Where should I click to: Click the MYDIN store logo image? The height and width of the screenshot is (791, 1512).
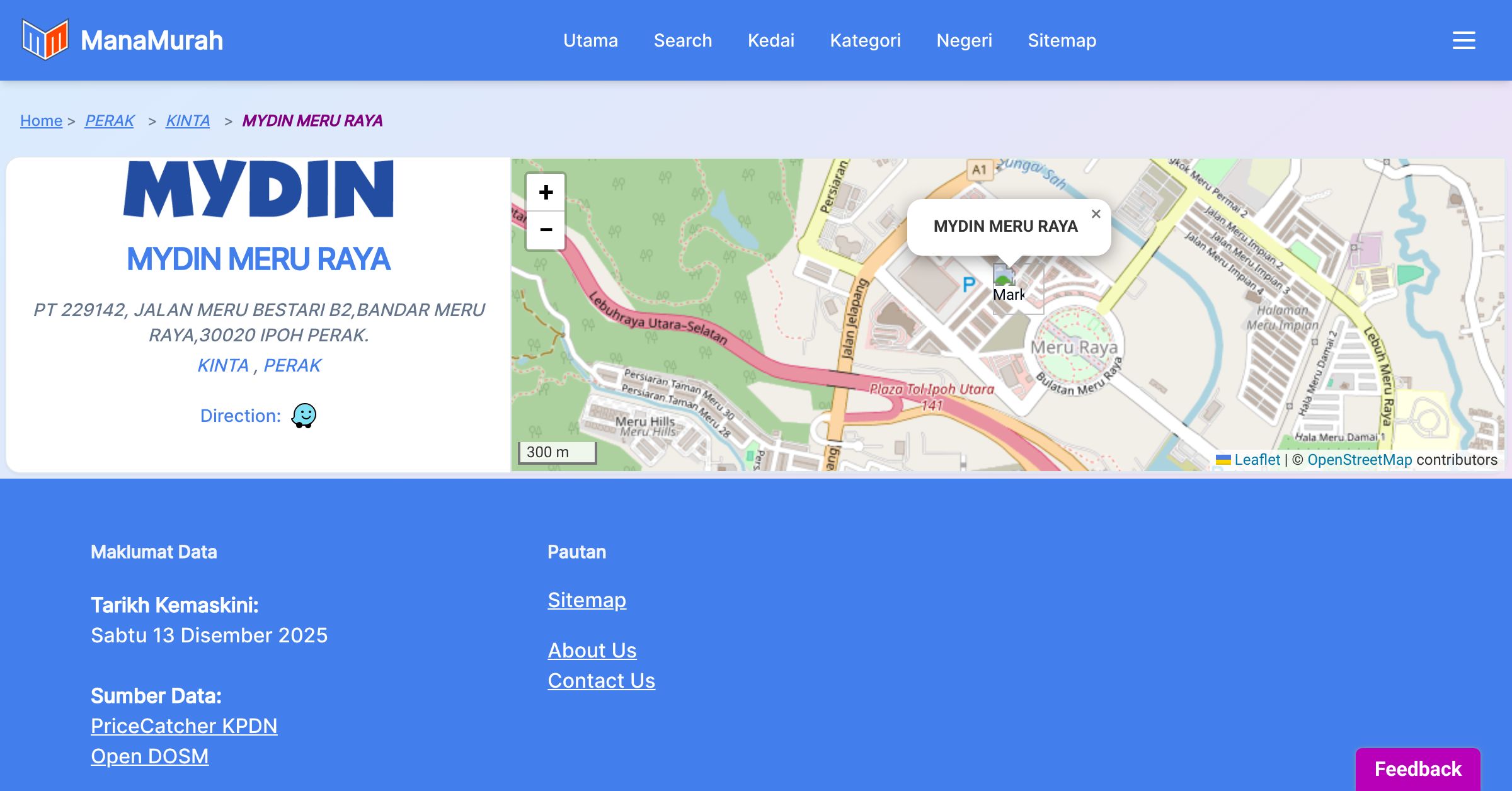(x=258, y=189)
